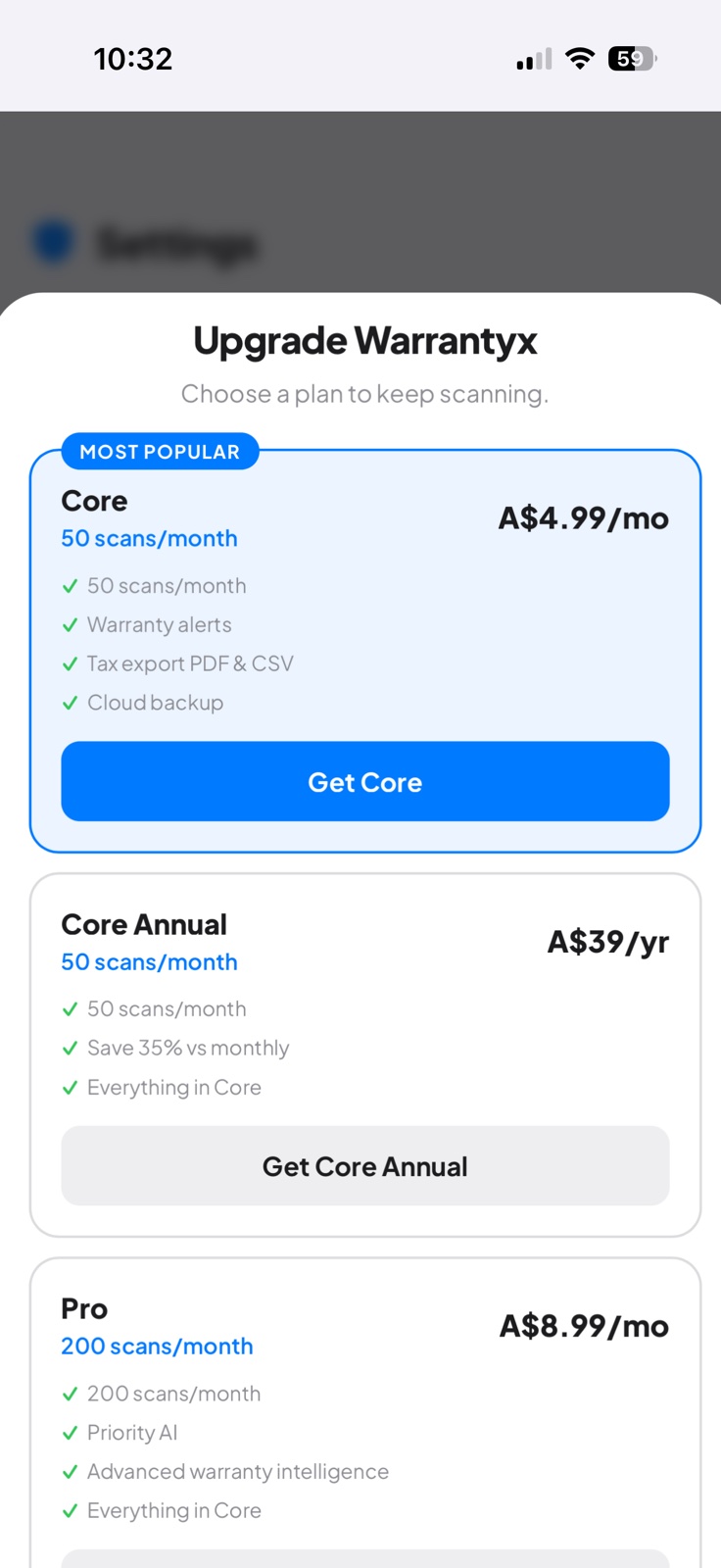Tap the checkmark beside Cloud backup
This screenshot has width=721, height=1568.
pos(70,703)
